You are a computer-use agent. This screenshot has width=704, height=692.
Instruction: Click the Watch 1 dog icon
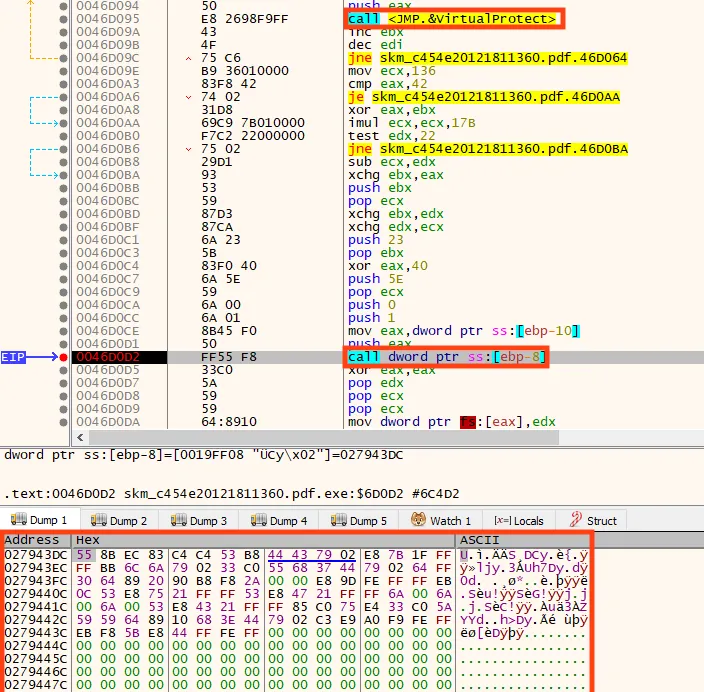(418, 520)
